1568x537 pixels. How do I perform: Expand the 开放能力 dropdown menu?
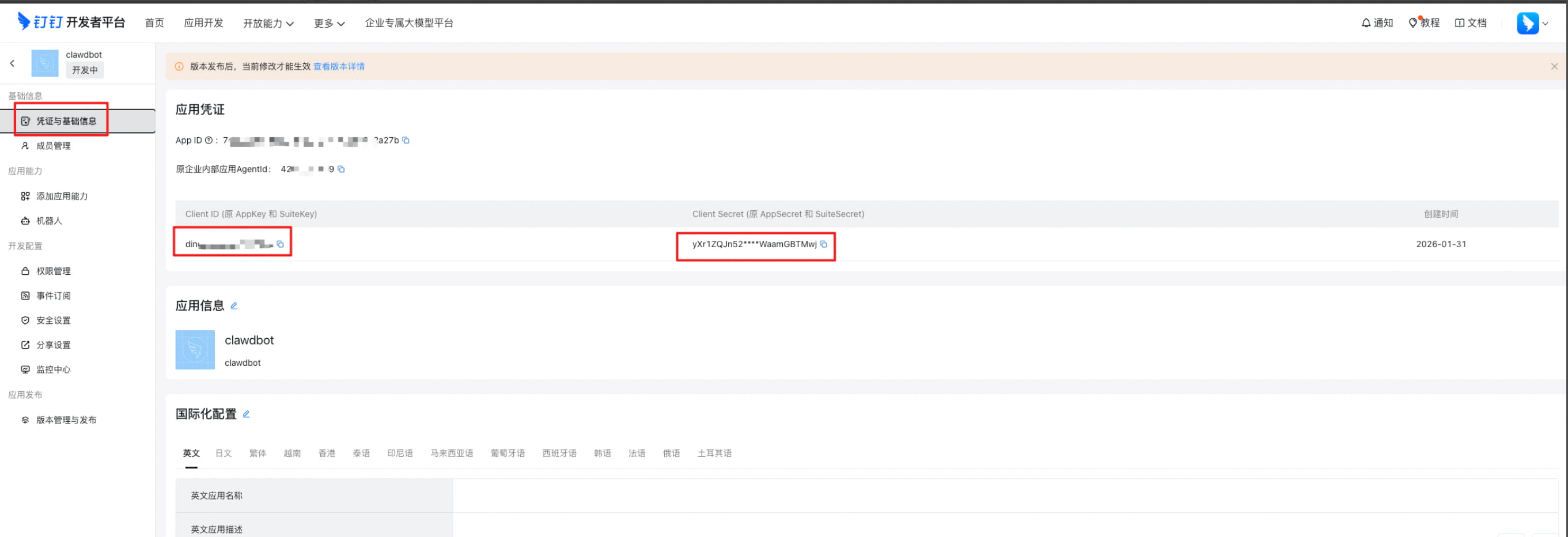coord(268,23)
